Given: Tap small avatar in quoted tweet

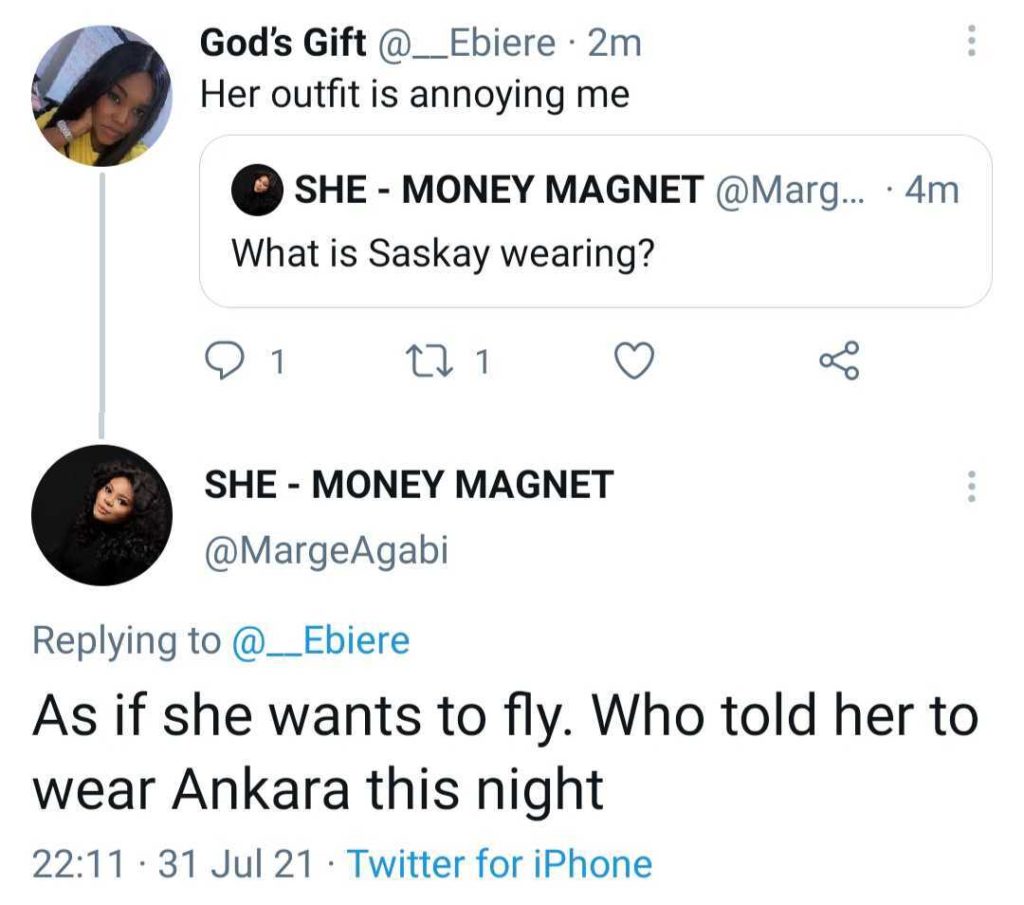Looking at the screenshot, I should click(x=255, y=190).
